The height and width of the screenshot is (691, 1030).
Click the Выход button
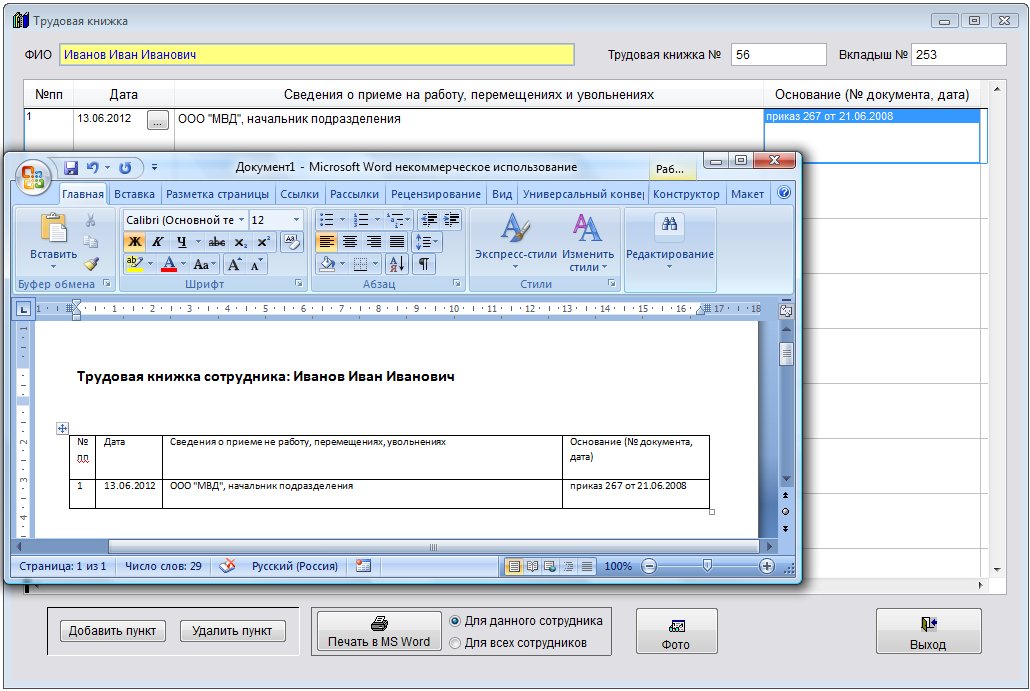928,631
